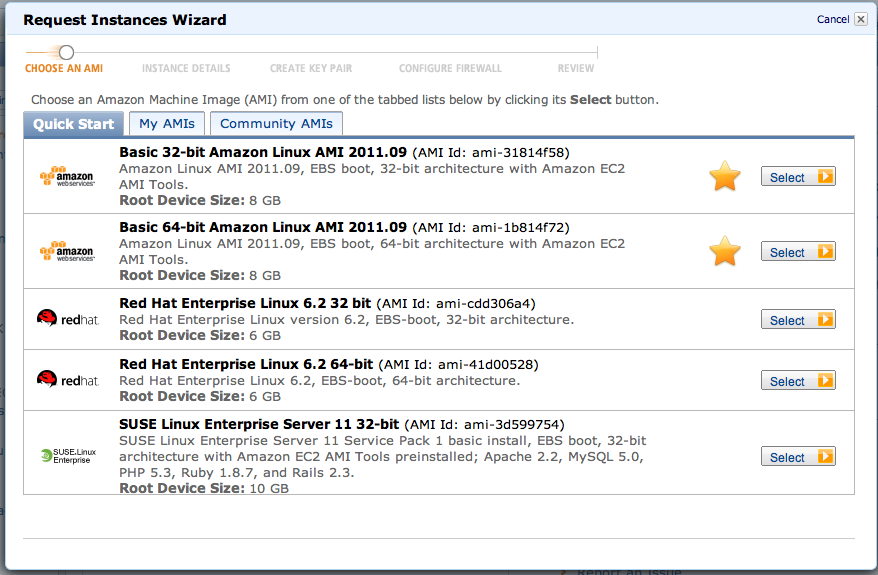
Task: Click the AMI Id ami-cdd306a4 text
Action: (x=456, y=304)
